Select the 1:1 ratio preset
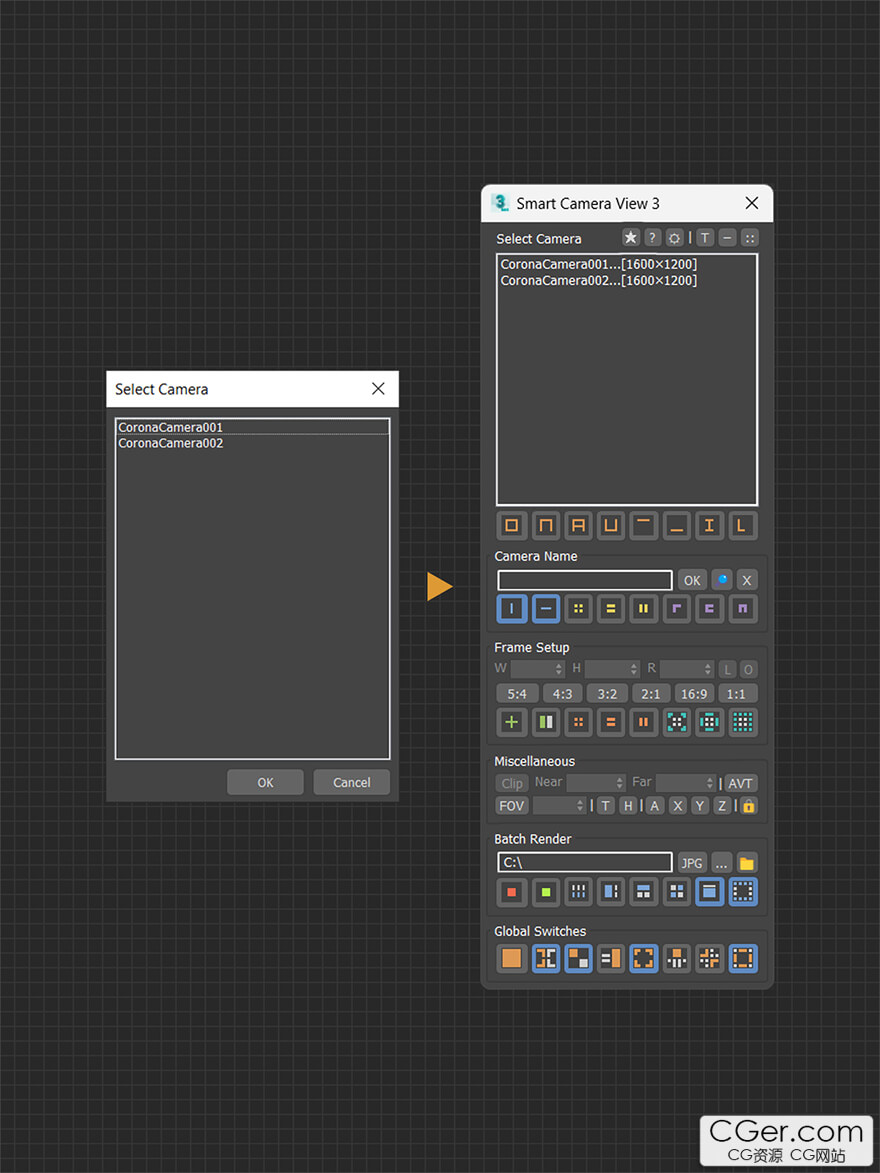The width and height of the screenshot is (880, 1173). pos(736,693)
